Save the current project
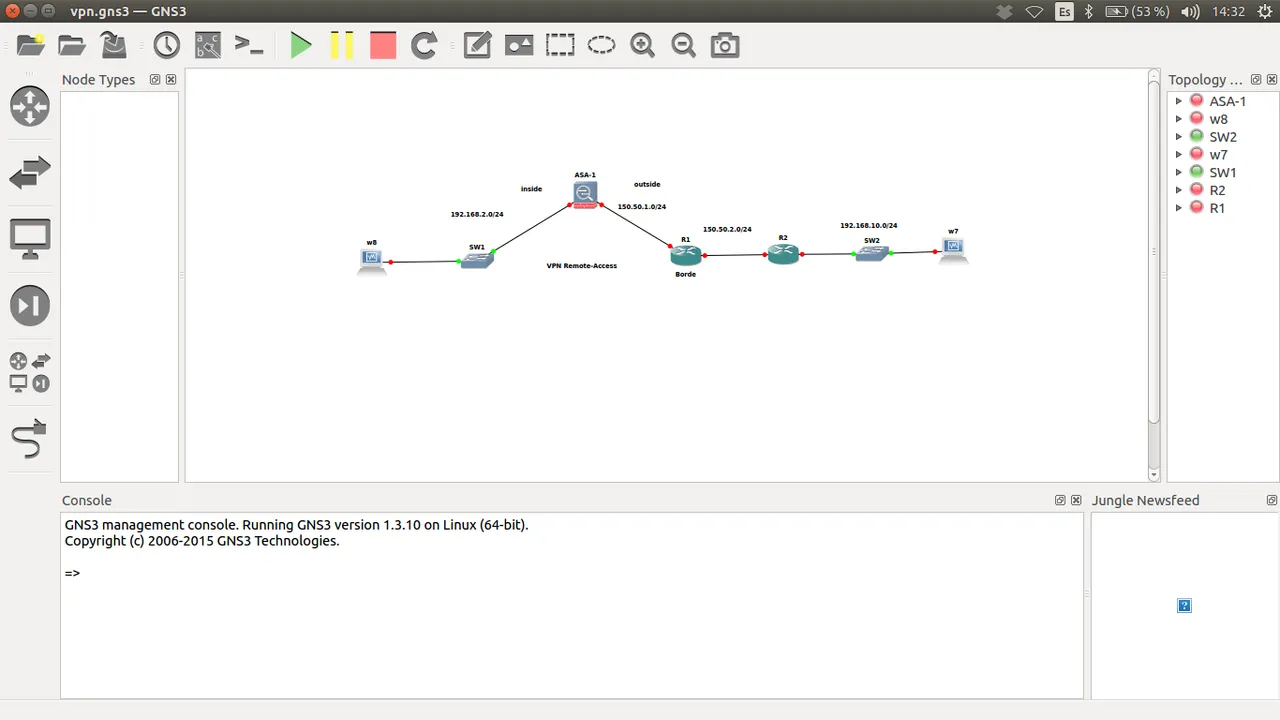 click(114, 45)
